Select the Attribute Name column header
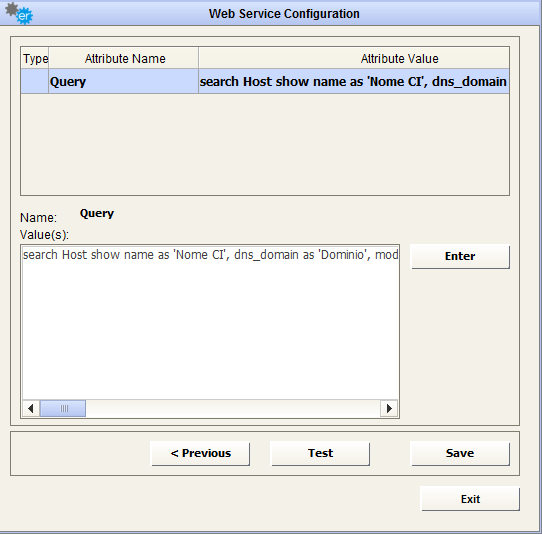The image size is (542, 535). click(124, 58)
